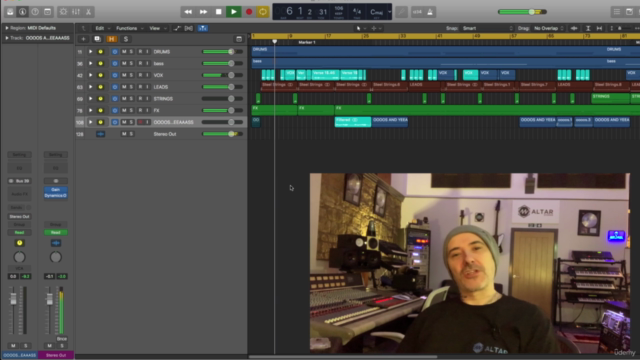Open Quick Help button
This screenshot has height=360, width=640.
pyautogui.click(x=35, y=12)
